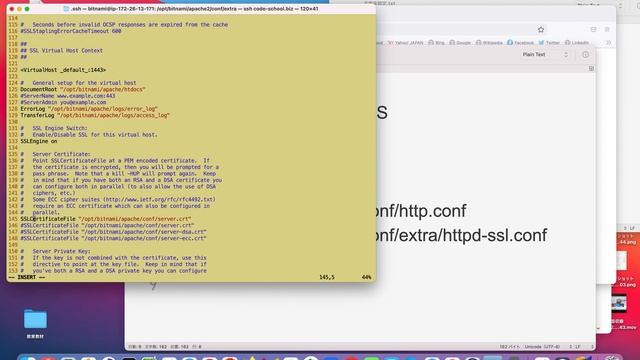Screen dimensions: 640x360
Task: Click the ErrorLog error_log line
Action: pos(89,109)
